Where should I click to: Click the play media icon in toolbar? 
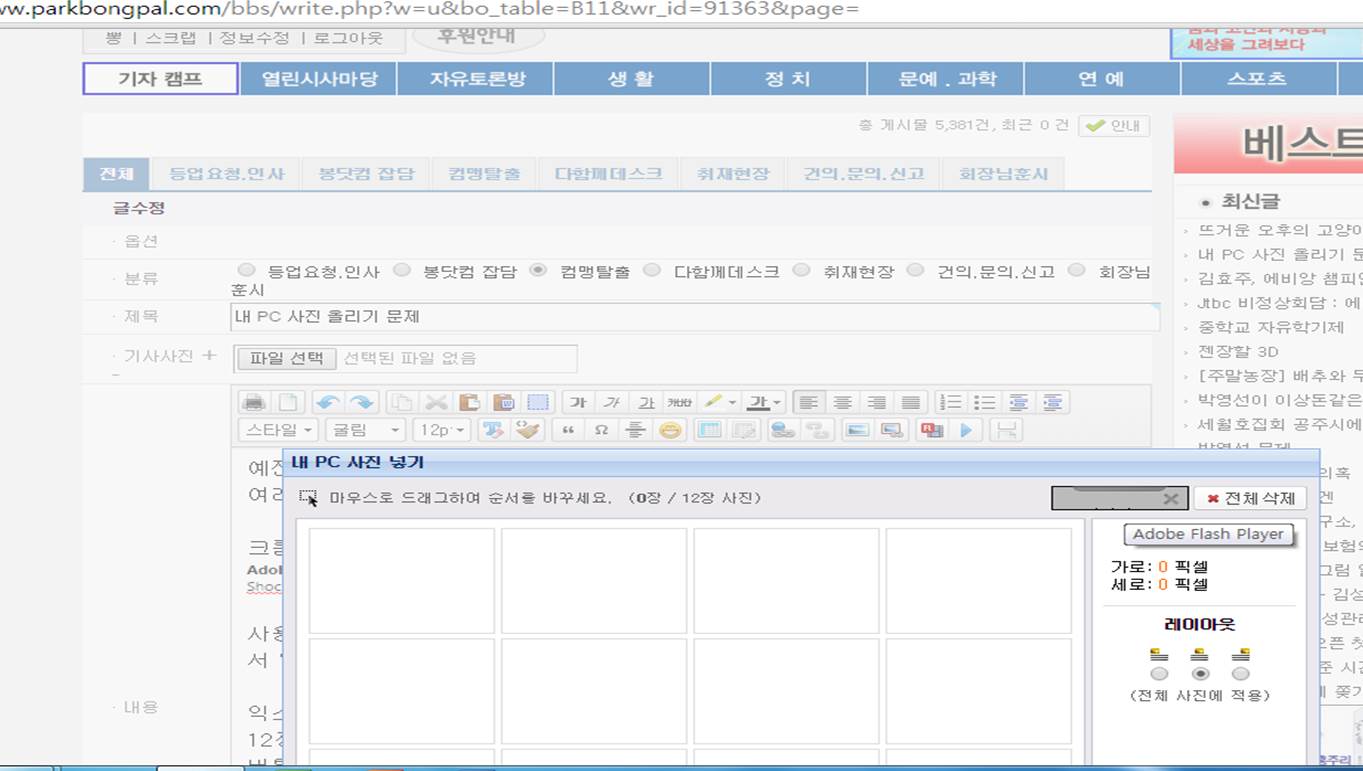coord(966,430)
